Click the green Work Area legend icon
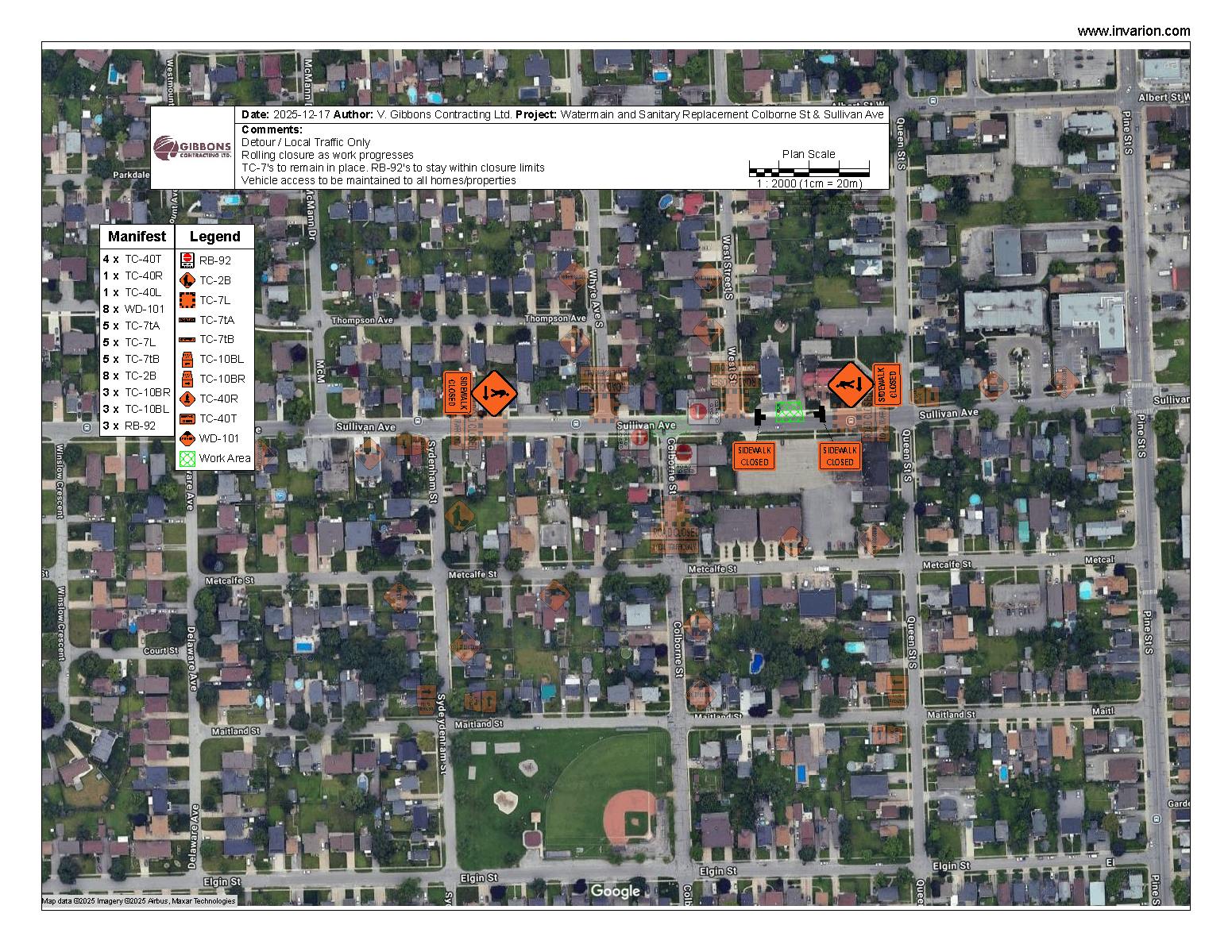 [189, 458]
